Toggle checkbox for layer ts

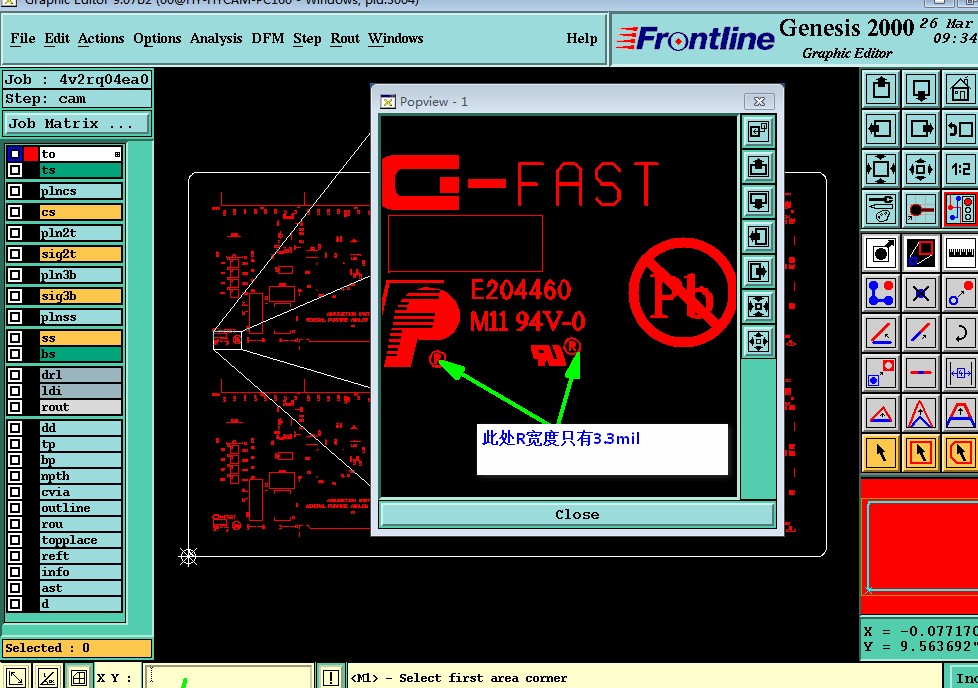coord(15,170)
